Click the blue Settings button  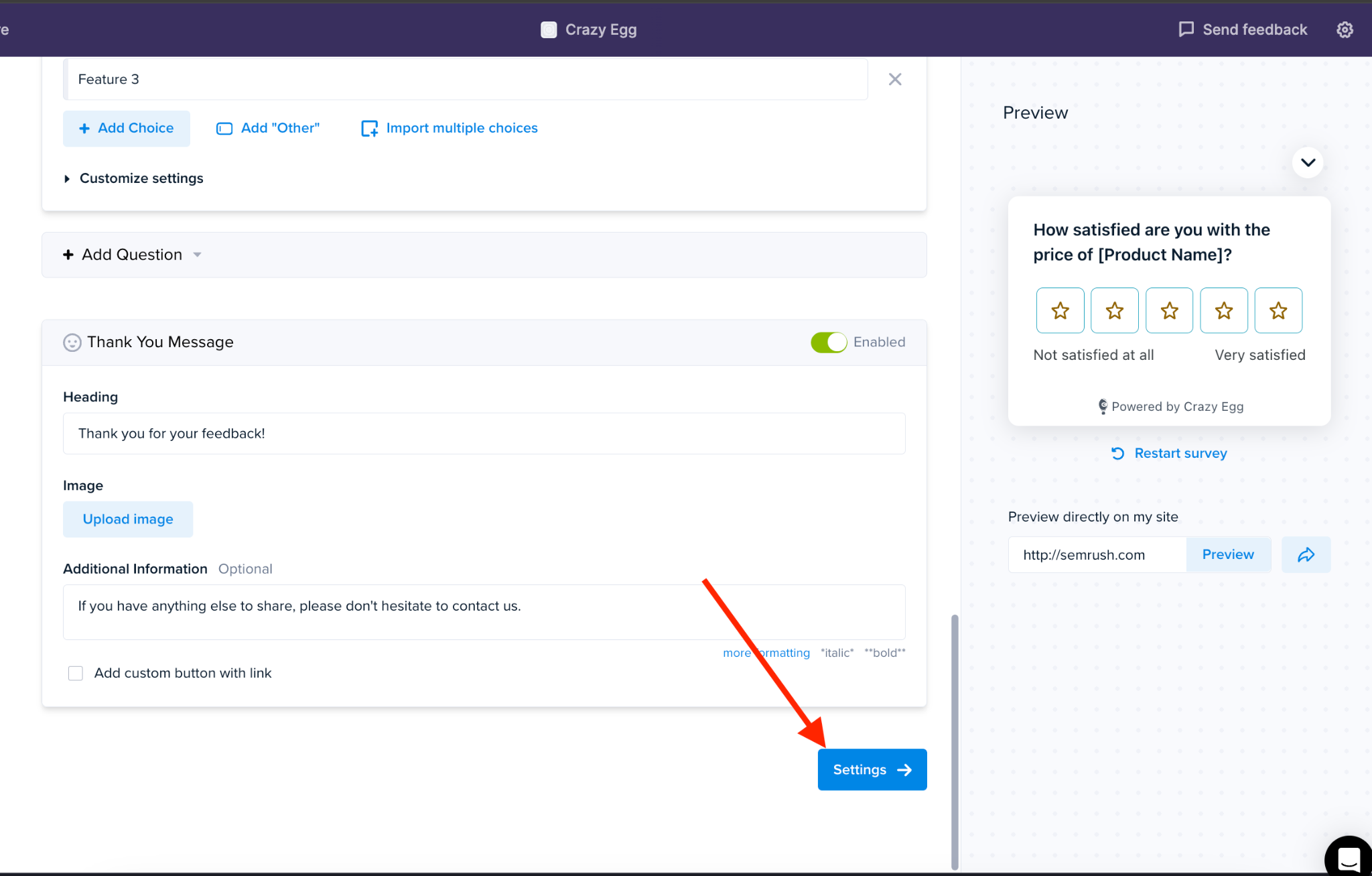[x=872, y=769]
